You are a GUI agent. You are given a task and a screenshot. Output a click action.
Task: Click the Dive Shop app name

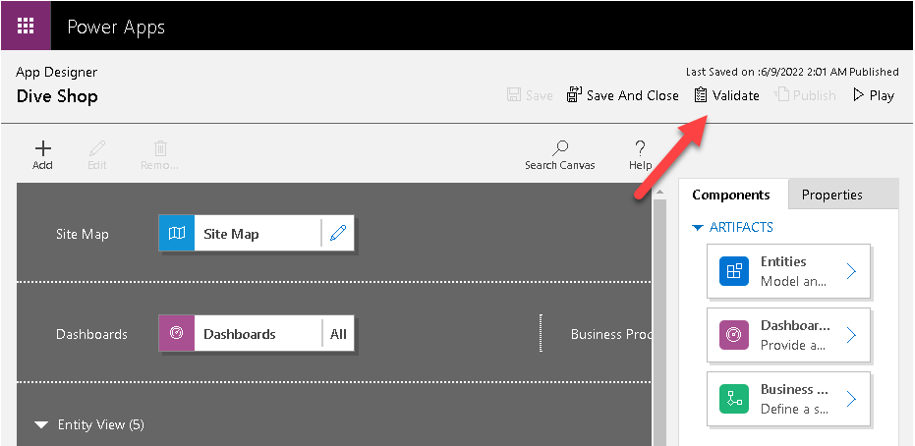[x=57, y=96]
